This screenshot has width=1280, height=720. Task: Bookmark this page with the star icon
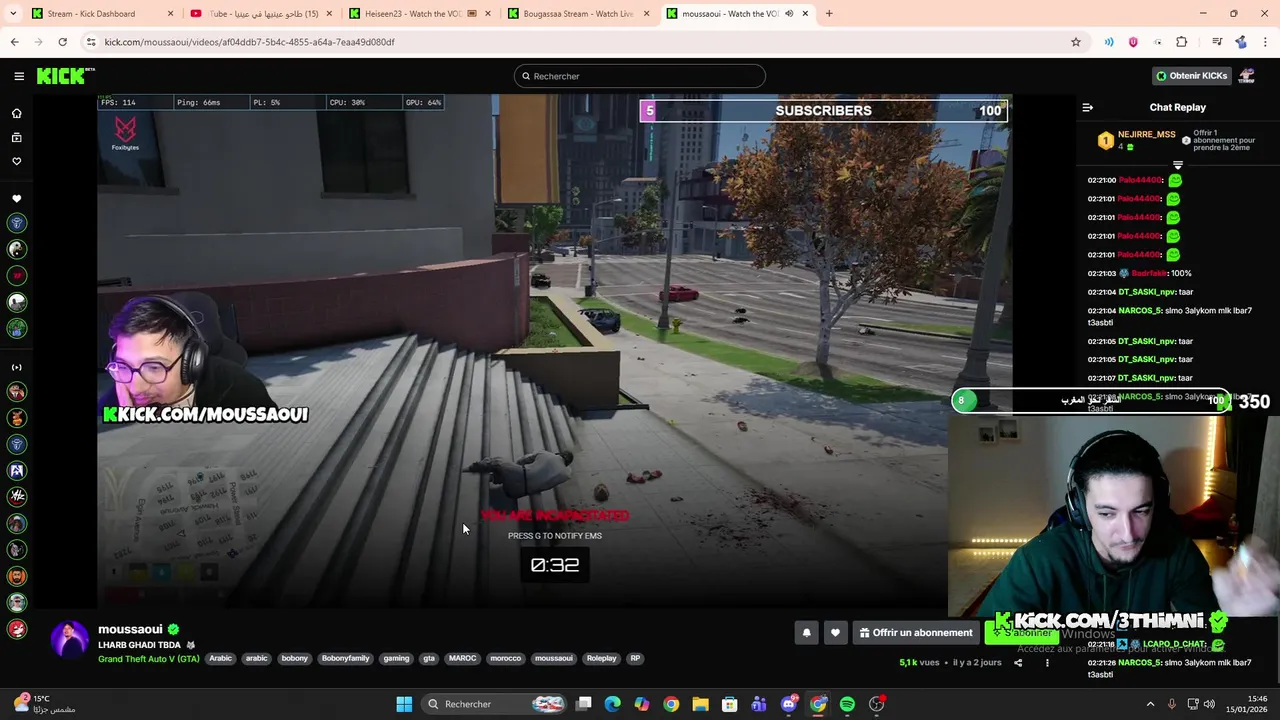1076,42
